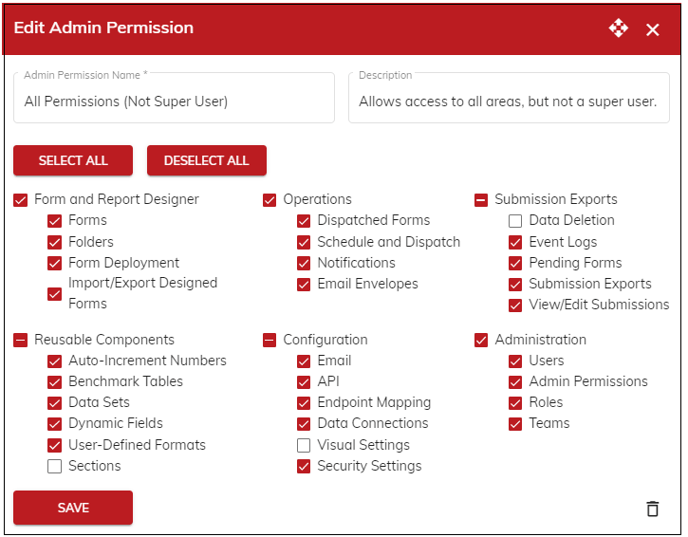The image size is (688, 537).
Task: Click the move dialog drag icon
Action: pyautogui.click(x=619, y=28)
